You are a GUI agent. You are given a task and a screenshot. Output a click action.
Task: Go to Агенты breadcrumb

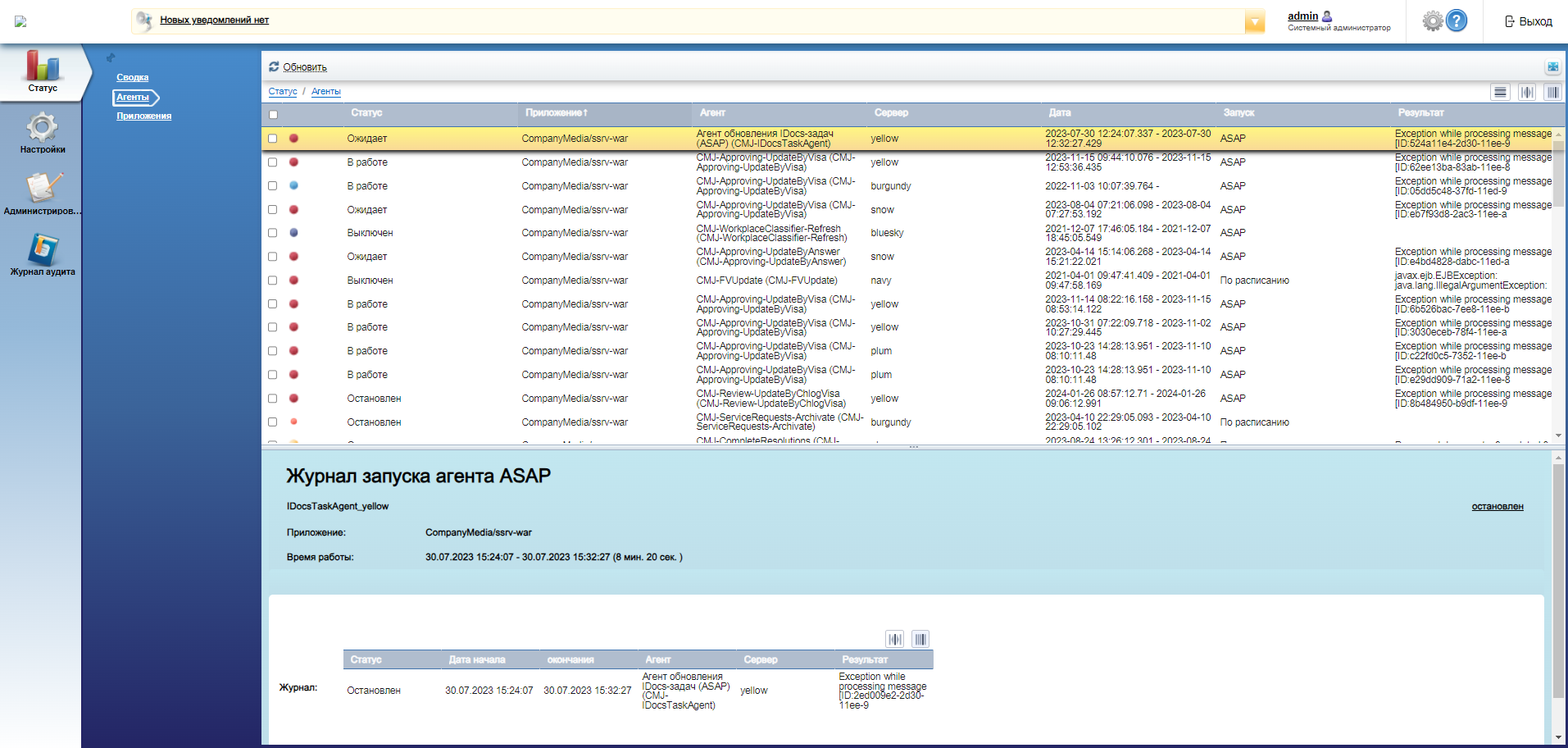click(x=325, y=92)
